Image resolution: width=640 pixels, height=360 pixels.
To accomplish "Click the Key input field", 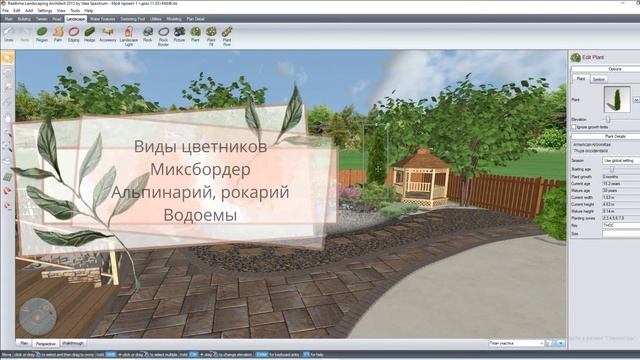I will pyautogui.click(x=621, y=225).
